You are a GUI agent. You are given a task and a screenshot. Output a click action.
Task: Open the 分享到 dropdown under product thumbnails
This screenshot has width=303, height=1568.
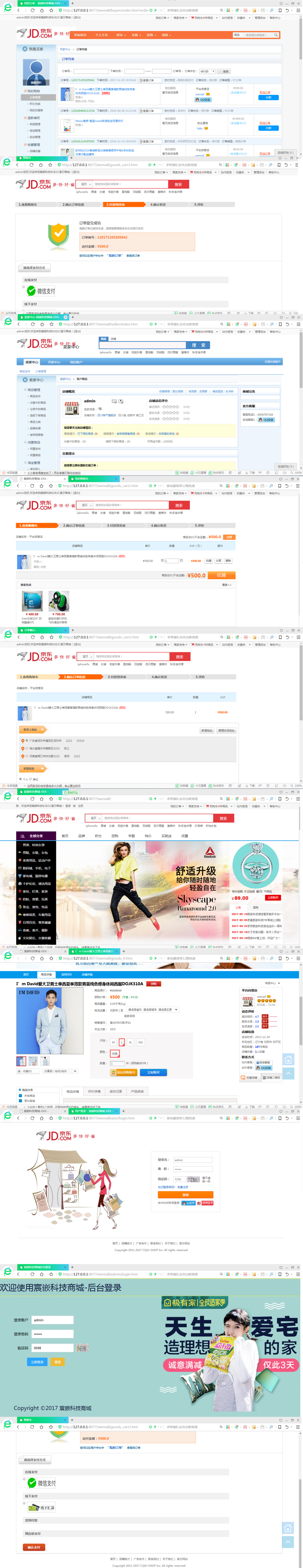pos(60,1071)
